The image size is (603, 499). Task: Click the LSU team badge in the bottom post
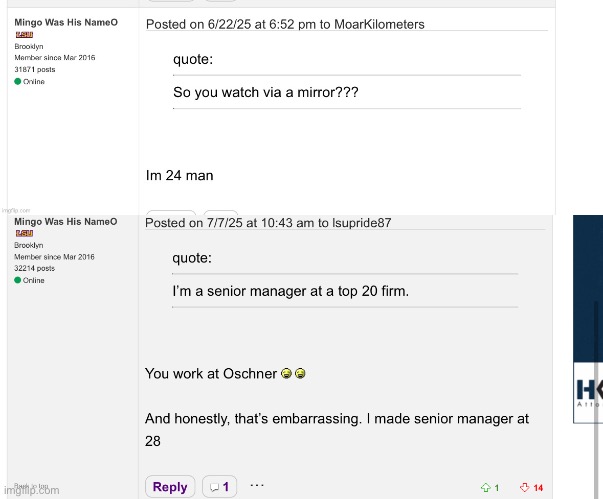[x=24, y=233]
